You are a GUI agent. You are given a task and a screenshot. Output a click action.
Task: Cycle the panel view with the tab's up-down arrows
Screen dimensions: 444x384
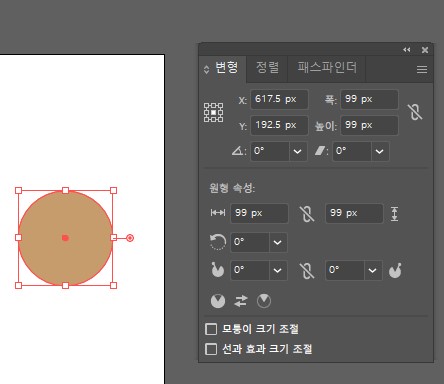coord(206,69)
